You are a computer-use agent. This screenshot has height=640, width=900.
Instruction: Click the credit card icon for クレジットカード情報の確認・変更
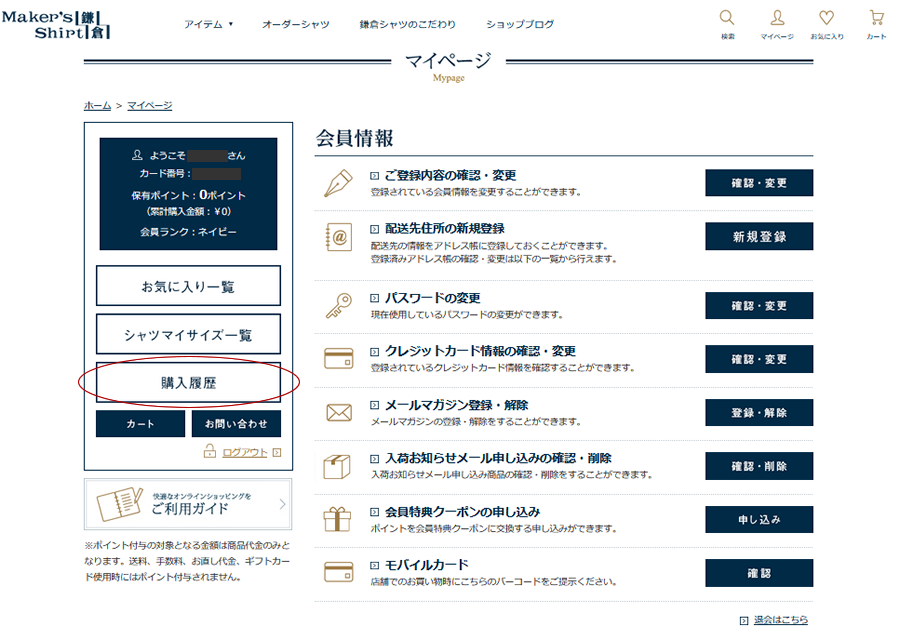tap(339, 359)
